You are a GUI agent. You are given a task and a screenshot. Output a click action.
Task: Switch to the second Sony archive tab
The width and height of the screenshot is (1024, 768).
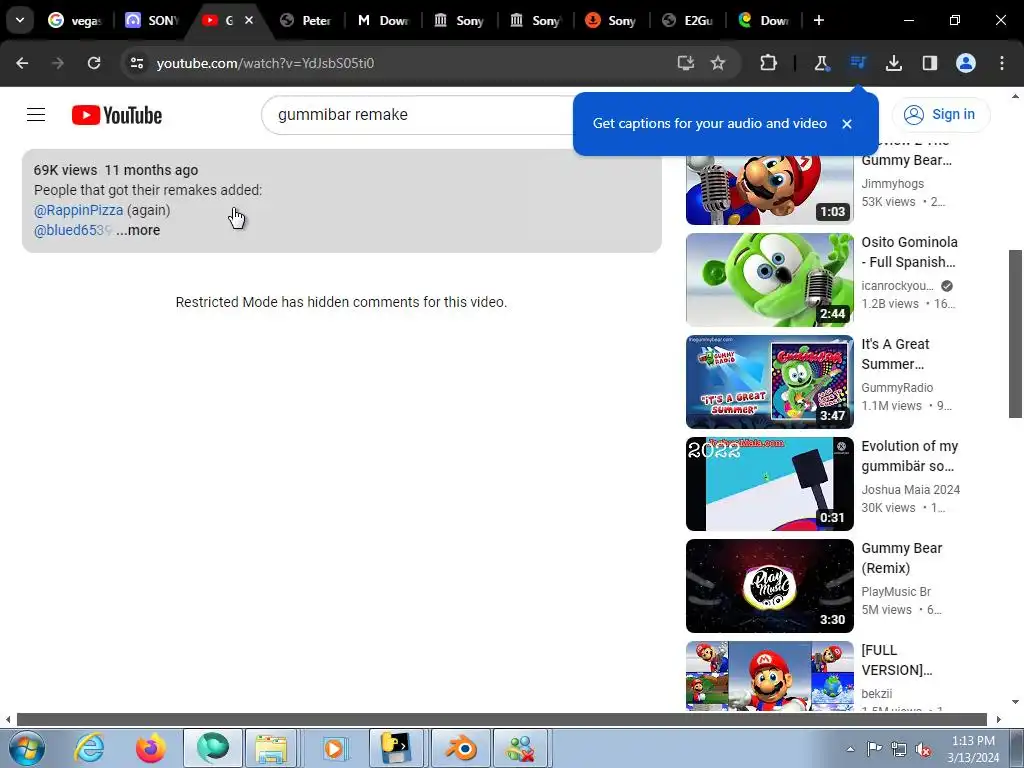click(535, 20)
